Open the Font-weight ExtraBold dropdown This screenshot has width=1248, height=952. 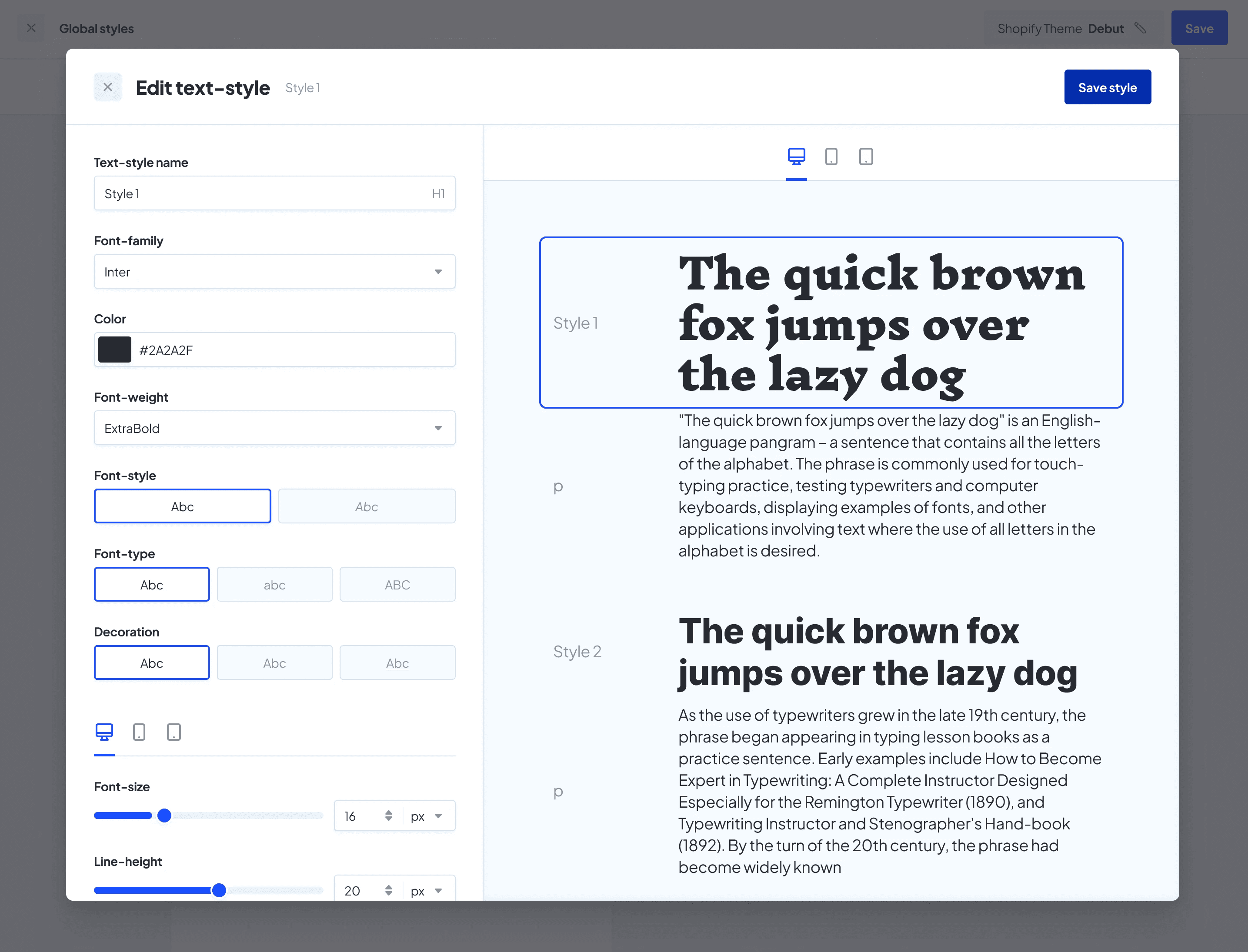274,428
